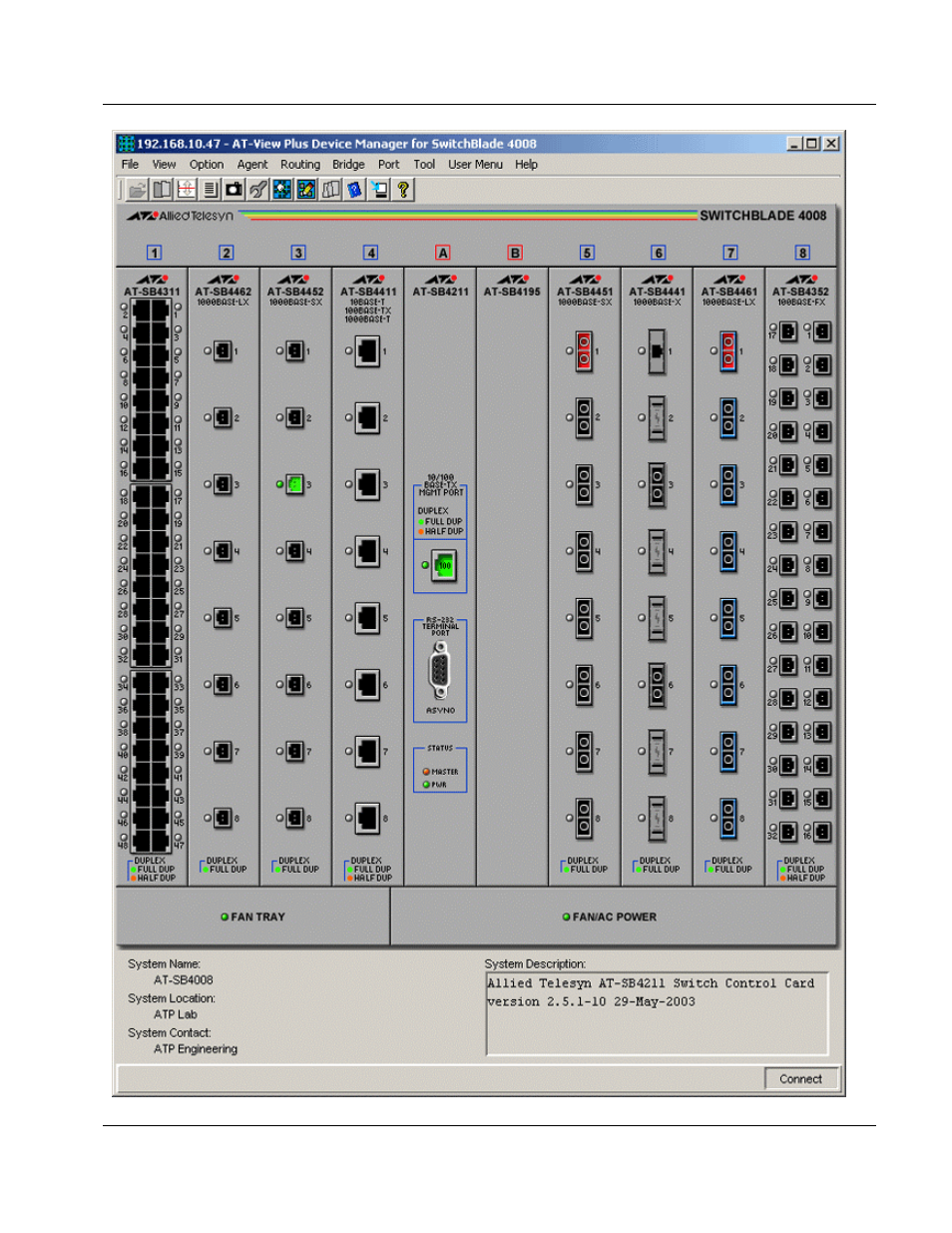Open the View menu
952x1233 pixels.
pyautogui.click(x=164, y=165)
